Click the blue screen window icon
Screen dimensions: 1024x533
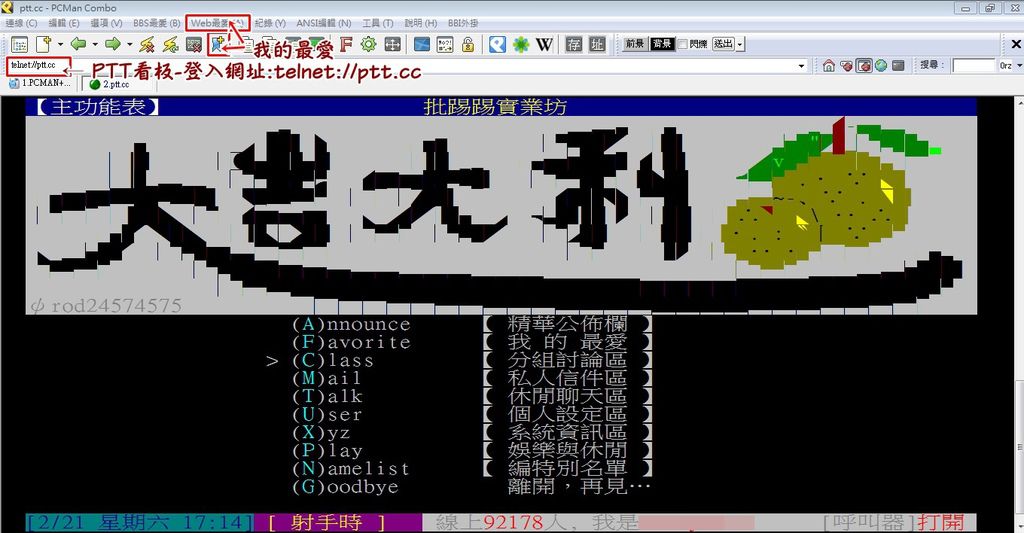click(x=423, y=44)
